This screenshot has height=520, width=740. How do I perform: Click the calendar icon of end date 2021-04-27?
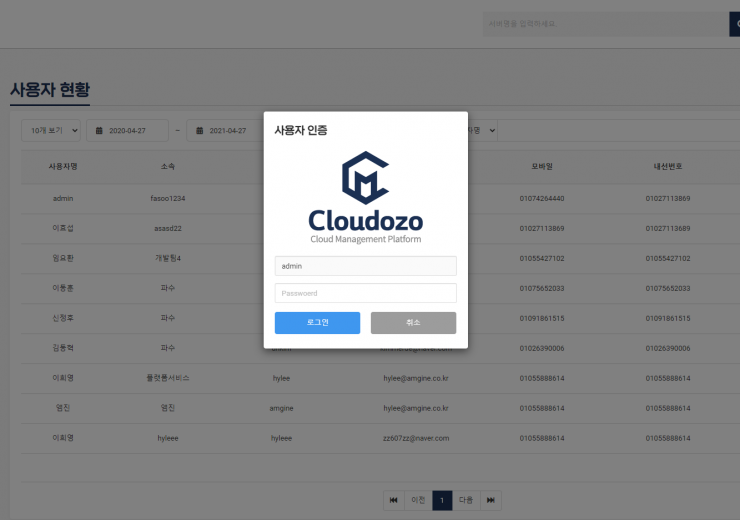point(200,131)
